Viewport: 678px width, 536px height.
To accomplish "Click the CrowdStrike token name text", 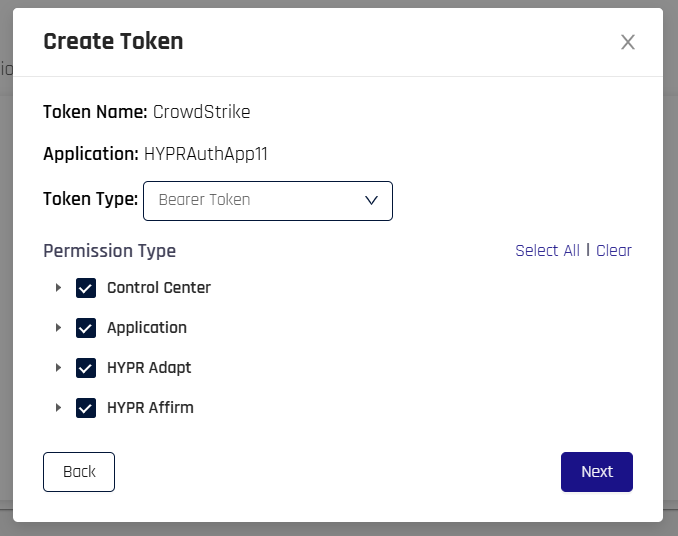I will point(201,112).
